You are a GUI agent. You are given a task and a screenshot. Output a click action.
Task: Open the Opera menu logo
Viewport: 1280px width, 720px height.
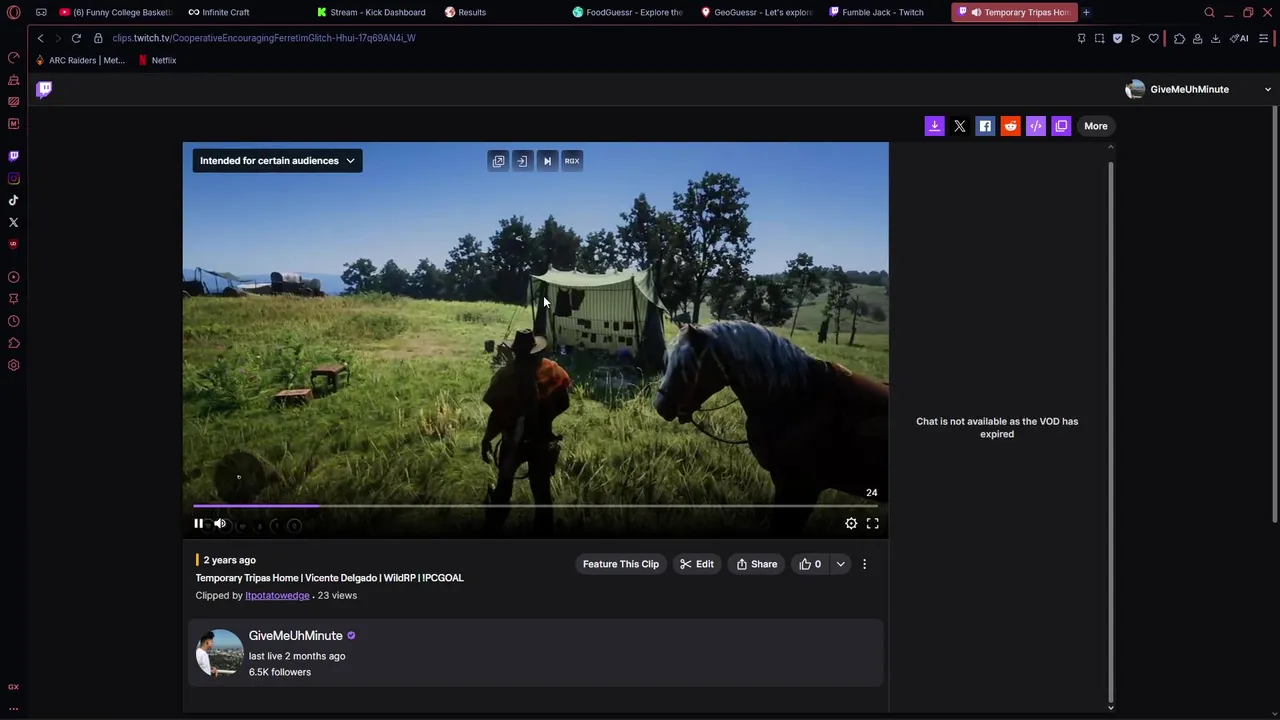click(13, 12)
